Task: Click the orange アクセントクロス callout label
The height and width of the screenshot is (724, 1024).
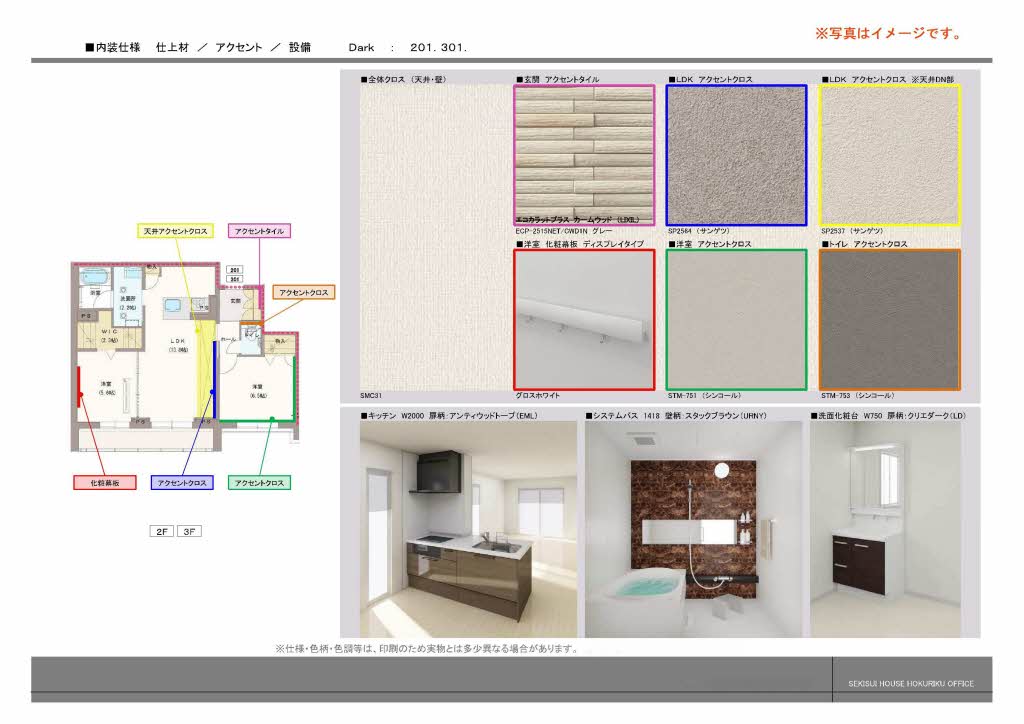Action: tap(304, 293)
